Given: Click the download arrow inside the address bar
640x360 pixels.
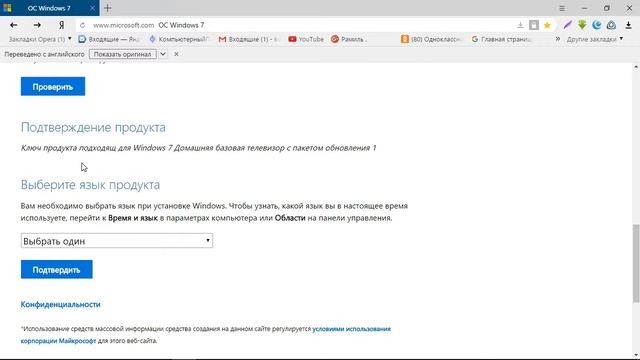Looking at the screenshot, I should 520,25.
